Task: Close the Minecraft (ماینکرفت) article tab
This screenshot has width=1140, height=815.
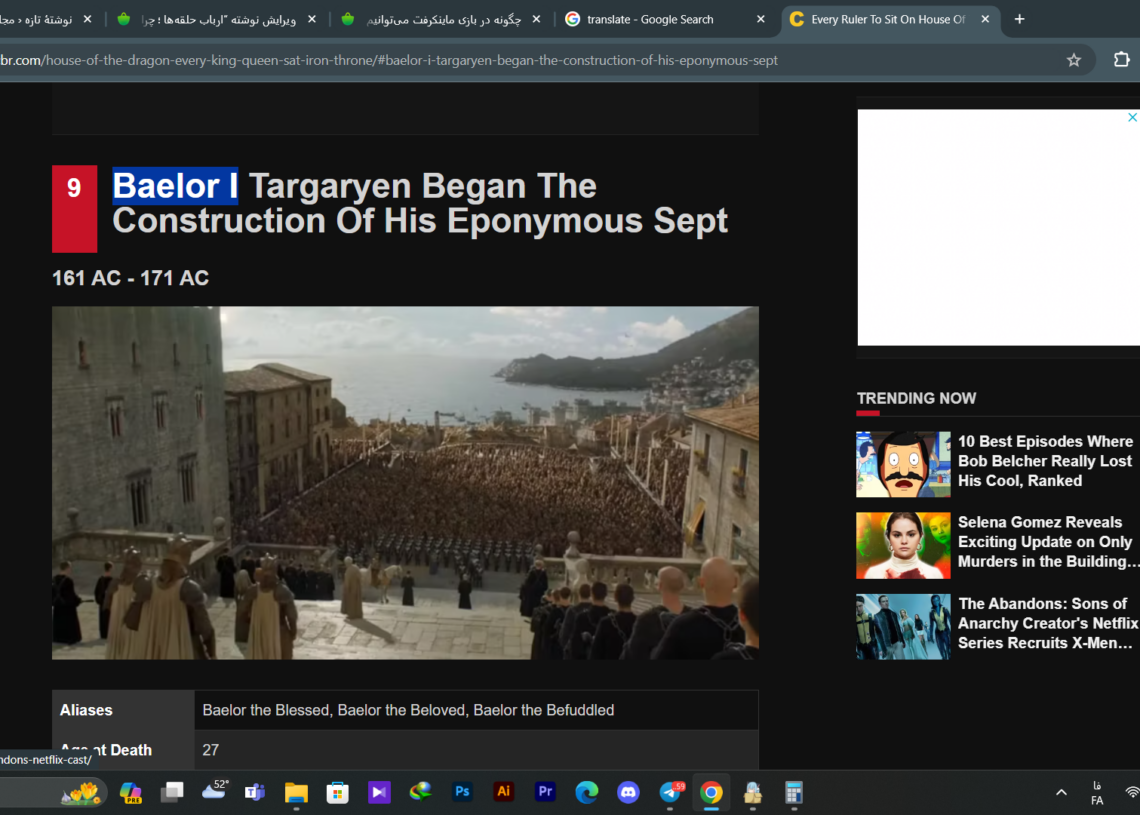Action: [537, 20]
